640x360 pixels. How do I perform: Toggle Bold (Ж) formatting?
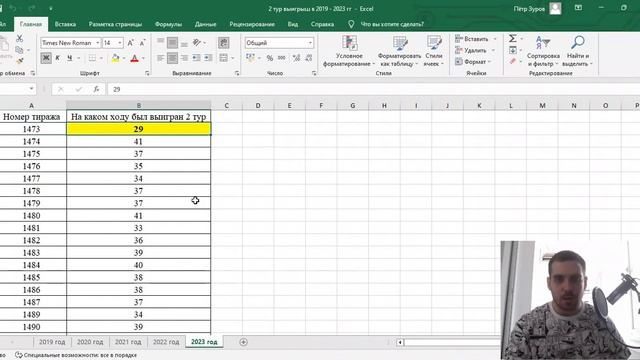[46, 58]
